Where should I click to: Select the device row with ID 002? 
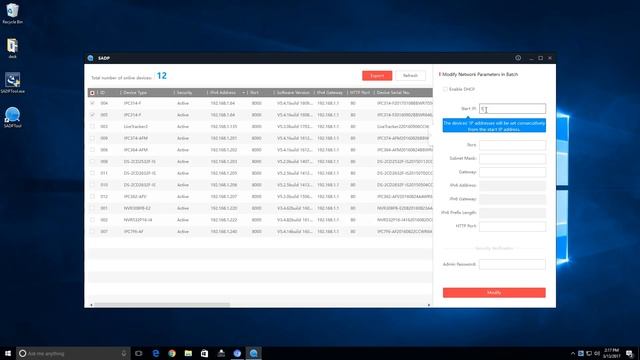pos(260,220)
